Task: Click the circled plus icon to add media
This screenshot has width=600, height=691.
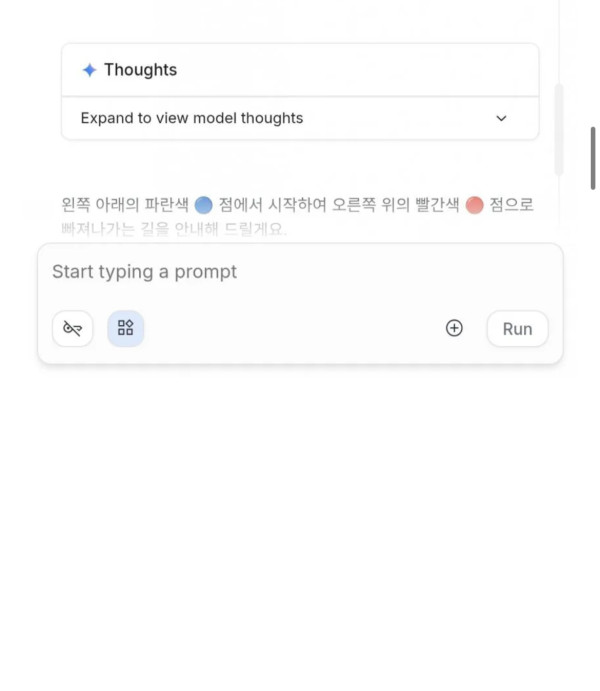Action: (x=454, y=328)
